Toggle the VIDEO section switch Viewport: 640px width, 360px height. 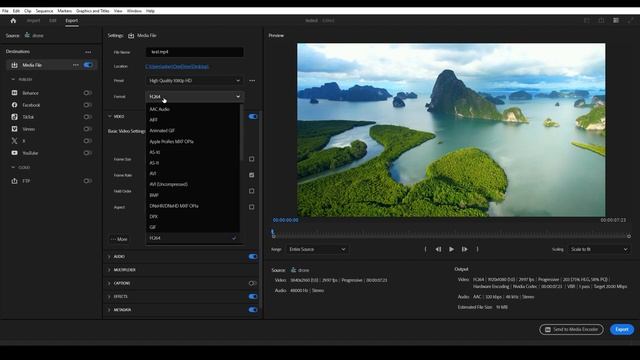pos(253,116)
